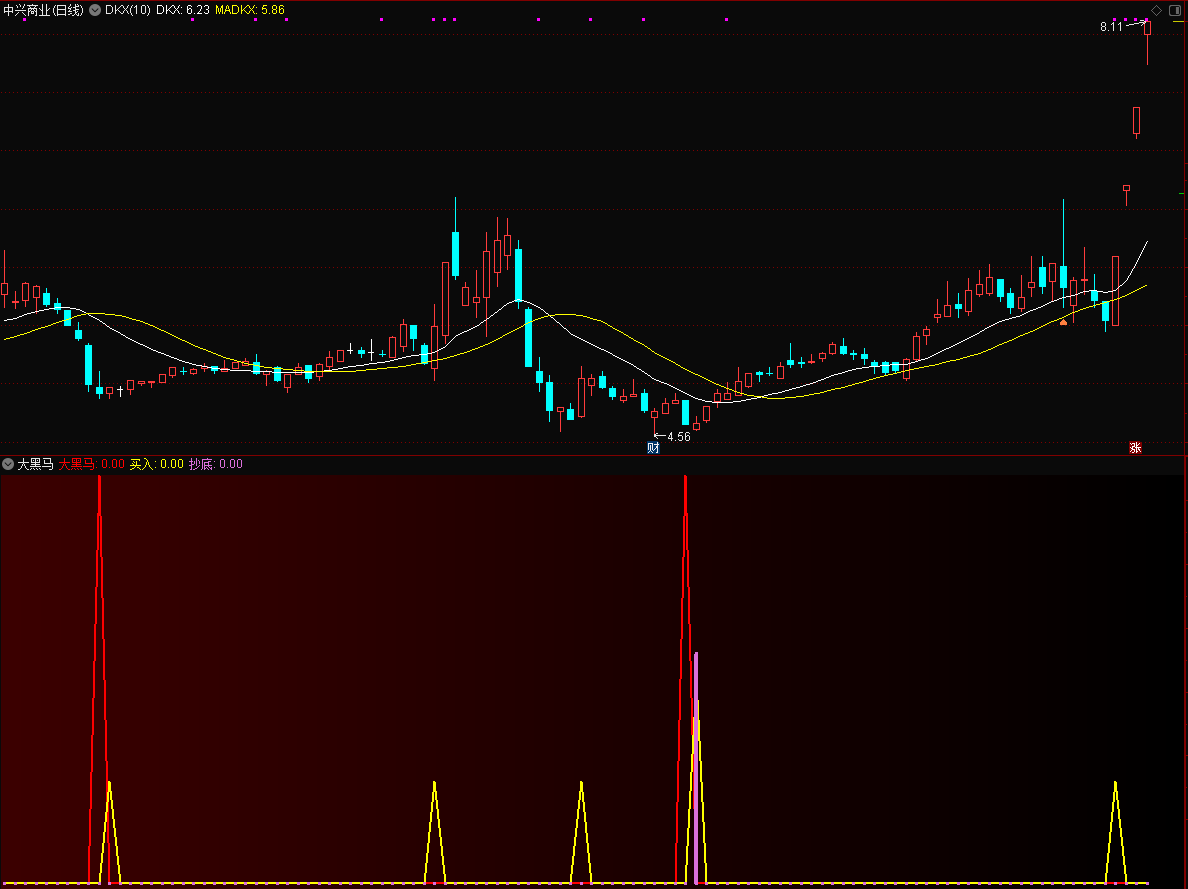This screenshot has height=889, width=1188.
Task: Click the purple 抄底 signal spike
Action: (x=696, y=767)
